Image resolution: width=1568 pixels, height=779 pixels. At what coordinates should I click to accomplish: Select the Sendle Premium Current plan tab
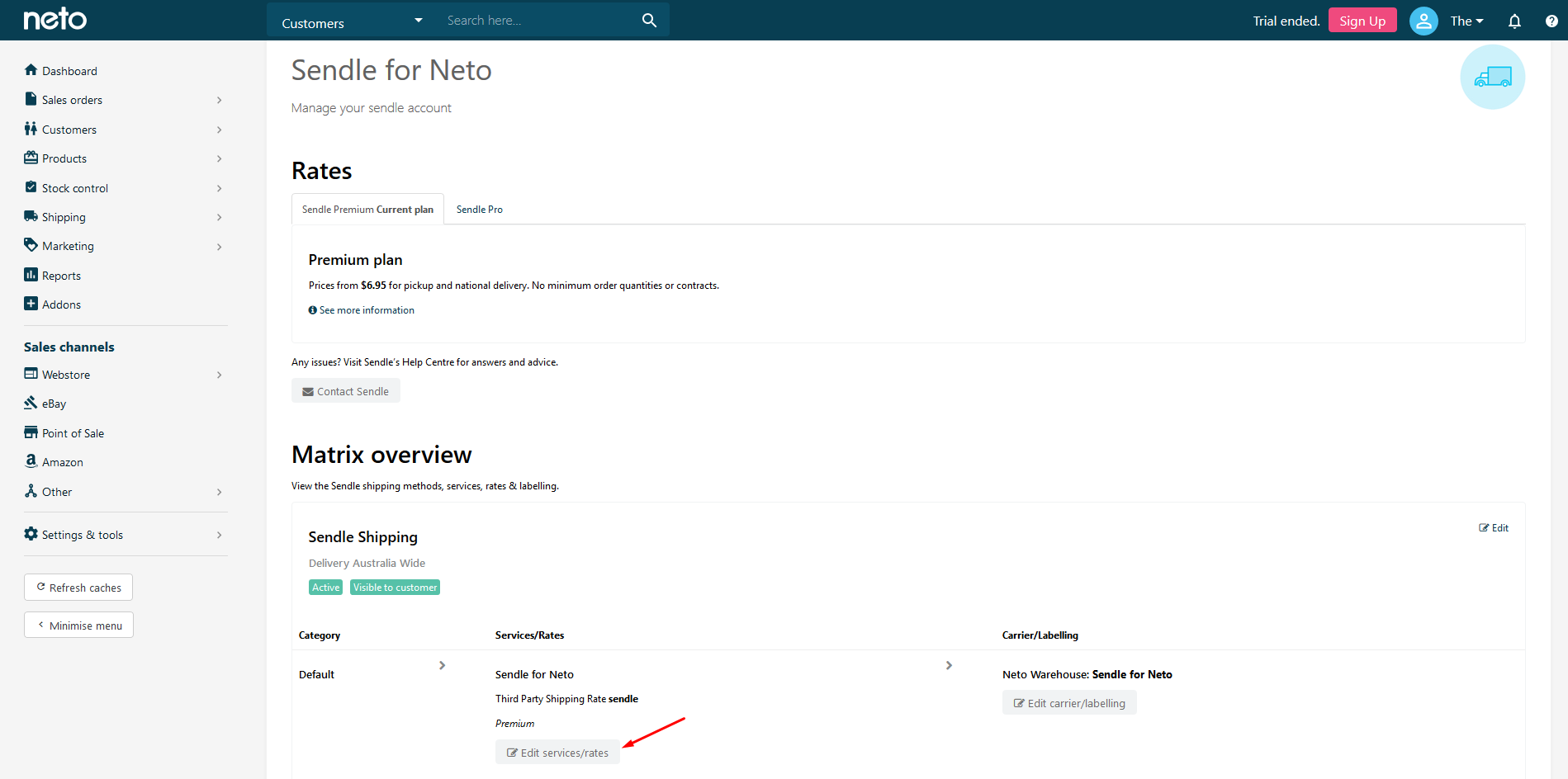click(x=367, y=209)
